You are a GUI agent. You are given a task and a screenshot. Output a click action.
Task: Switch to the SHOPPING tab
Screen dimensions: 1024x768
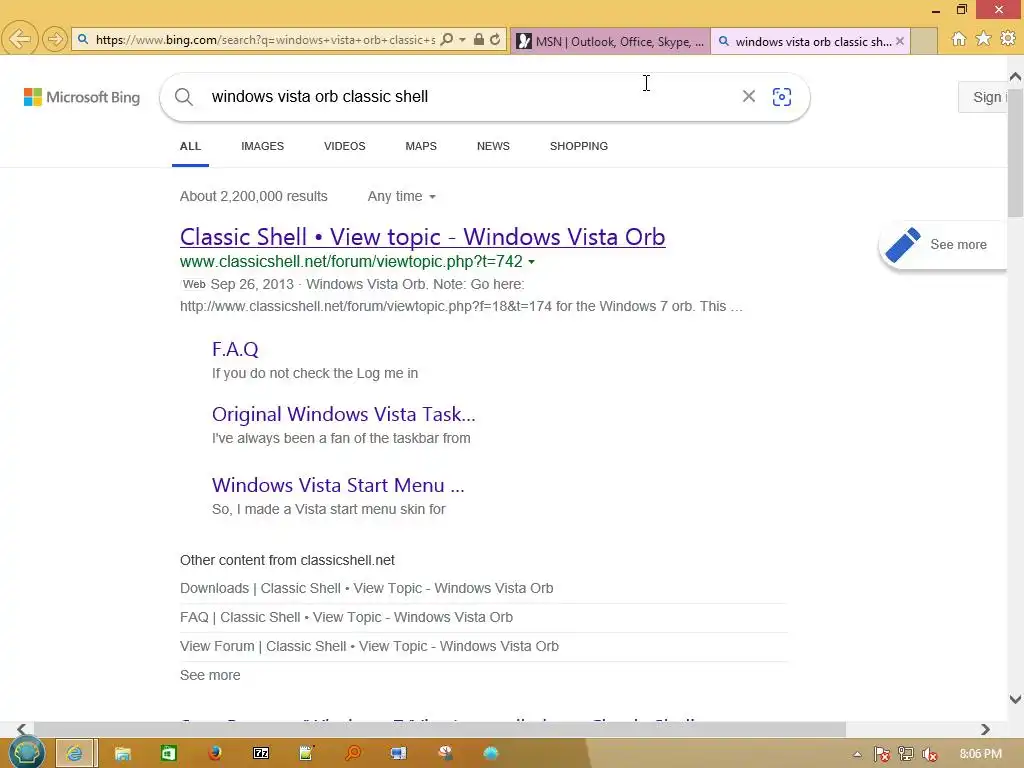tap(579, 146)
